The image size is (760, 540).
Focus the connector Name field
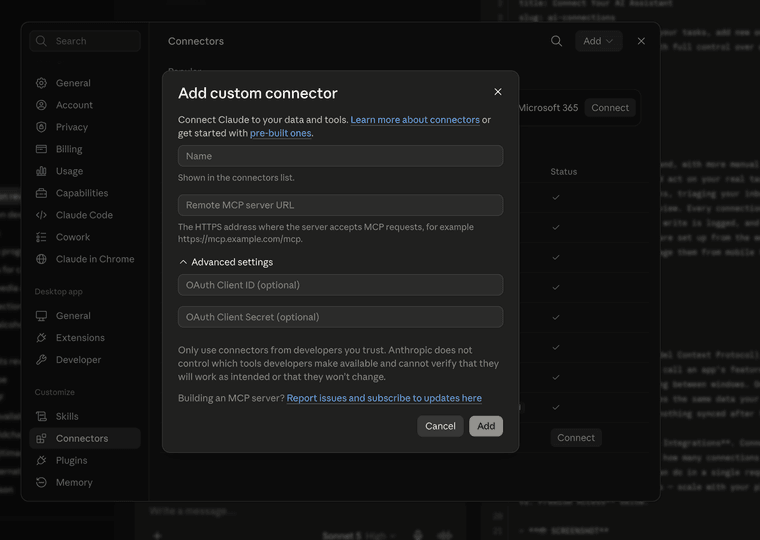point(340,156)
